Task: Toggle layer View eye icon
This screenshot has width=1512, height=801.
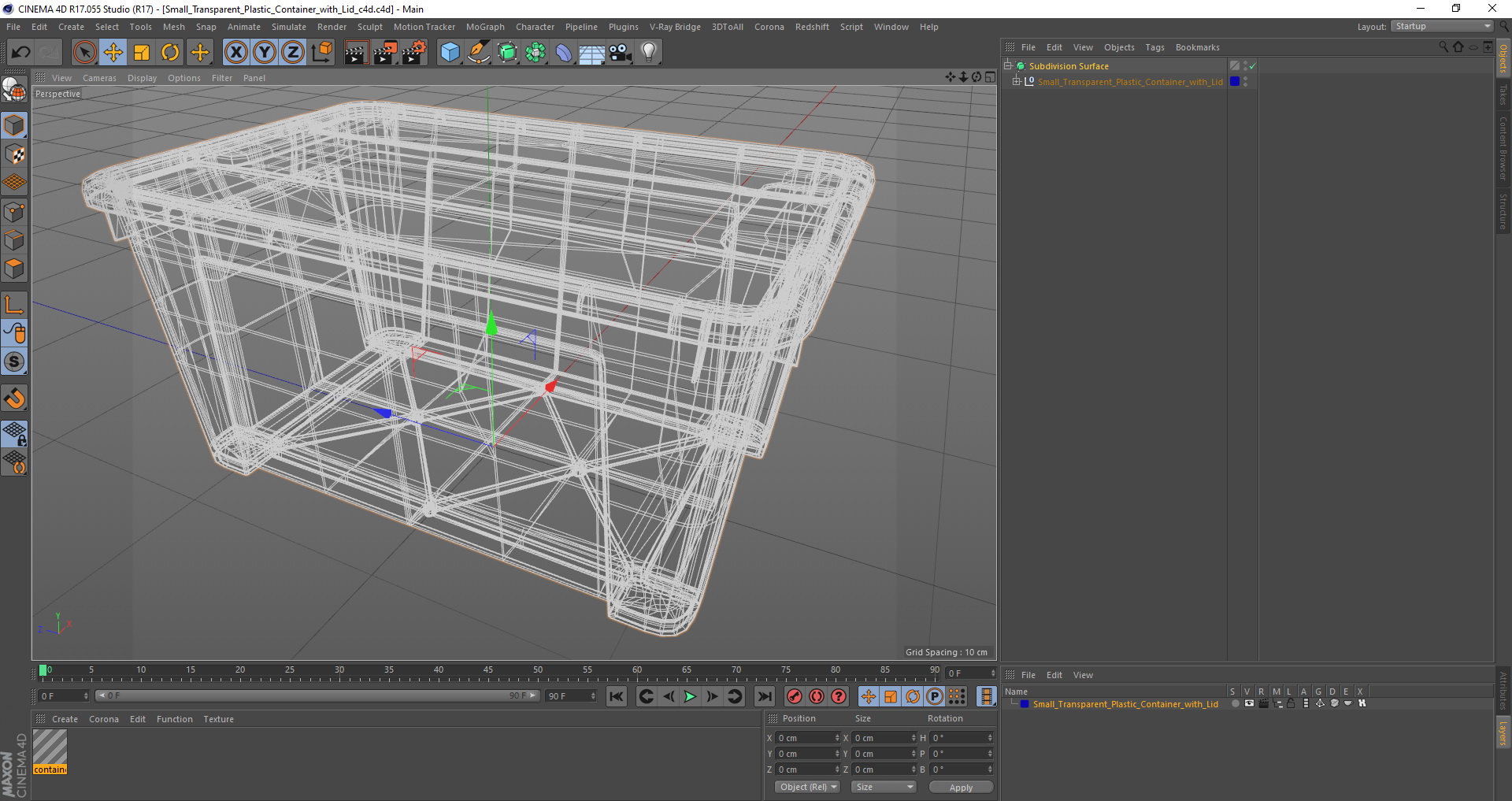Action: (1249, 704)
